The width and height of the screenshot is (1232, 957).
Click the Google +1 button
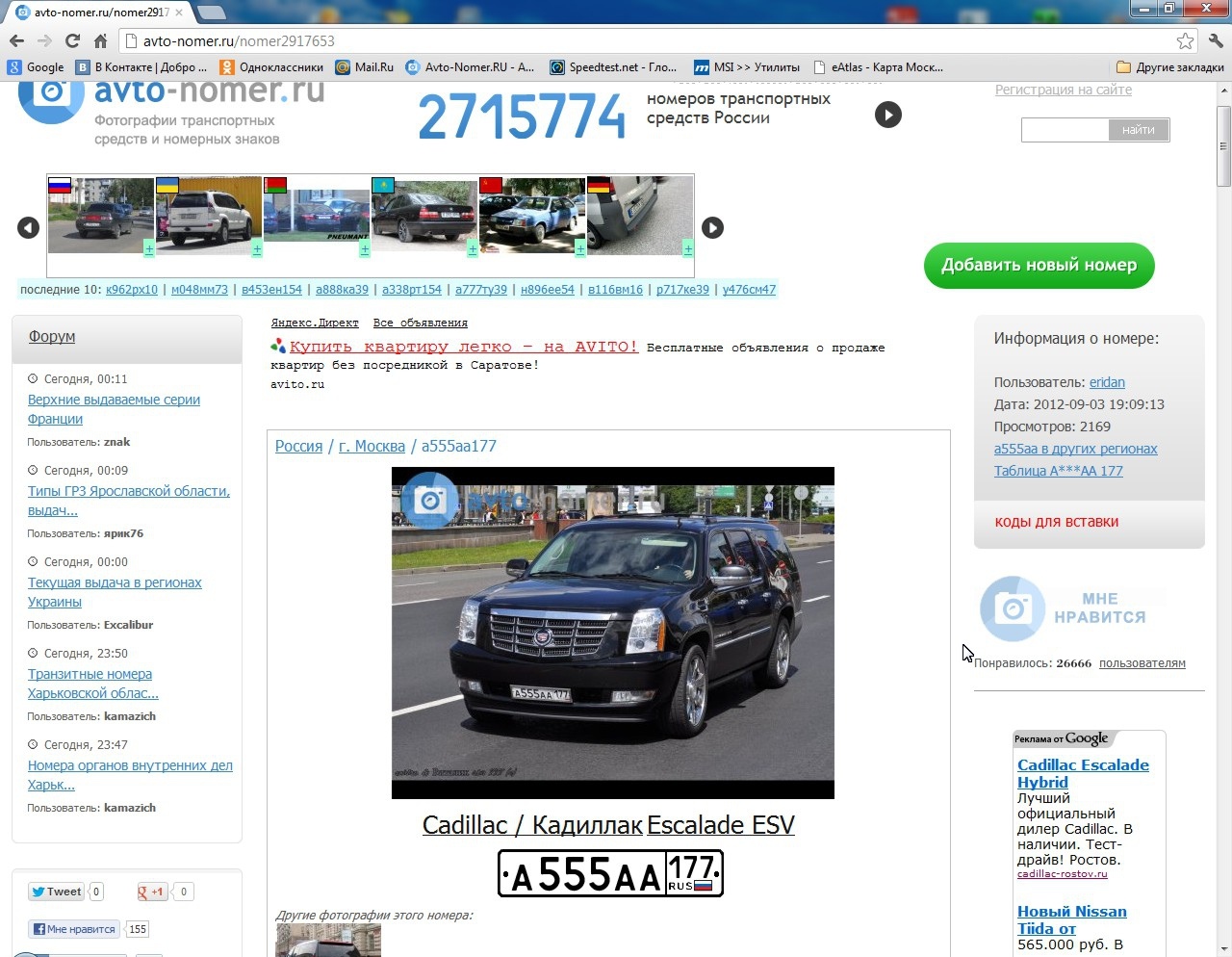point(152,892)
